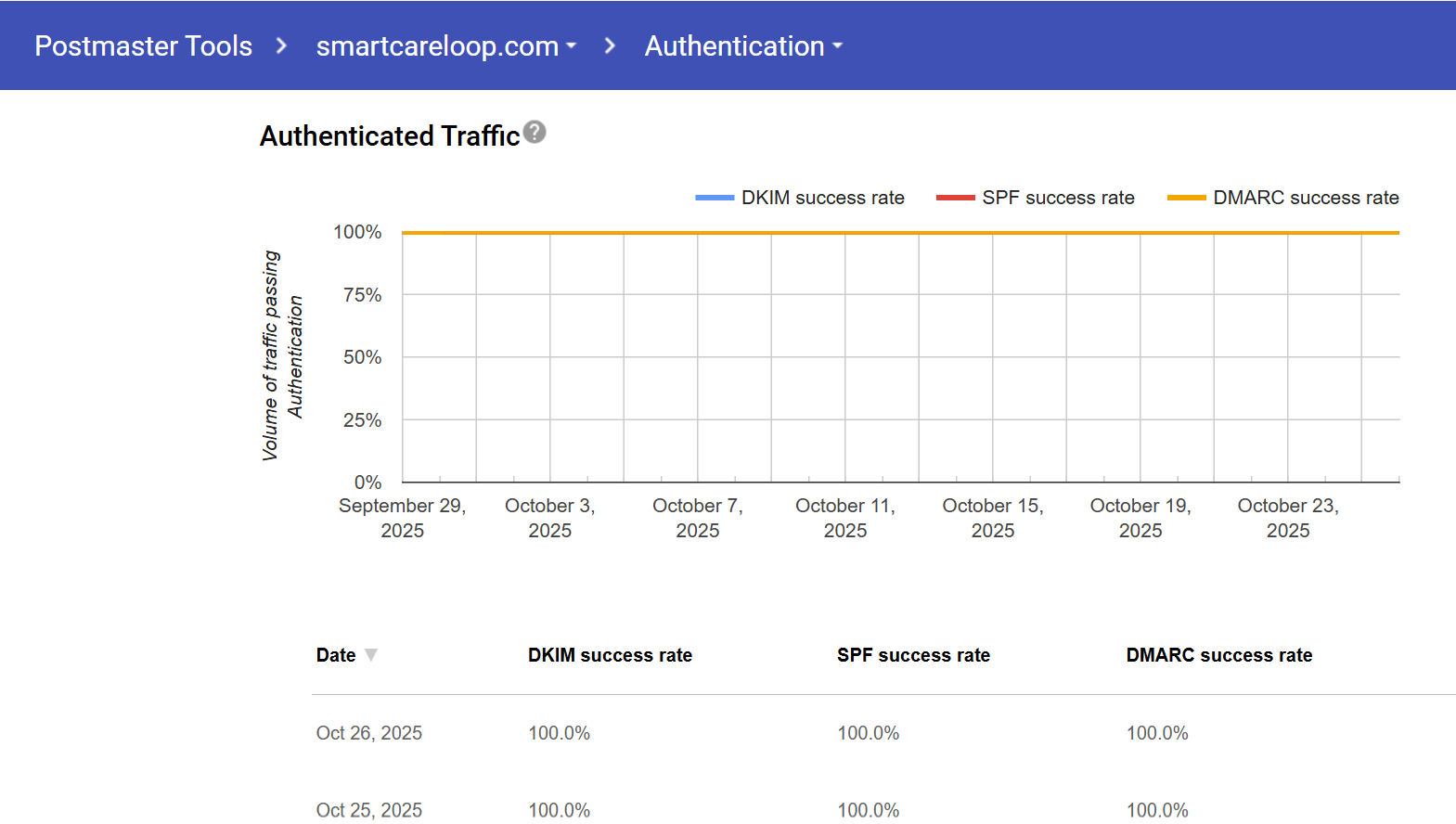This screenshot has width=1456, height=824.
Task: Click the sort arrow beside Date column
Action: [371, 655]
